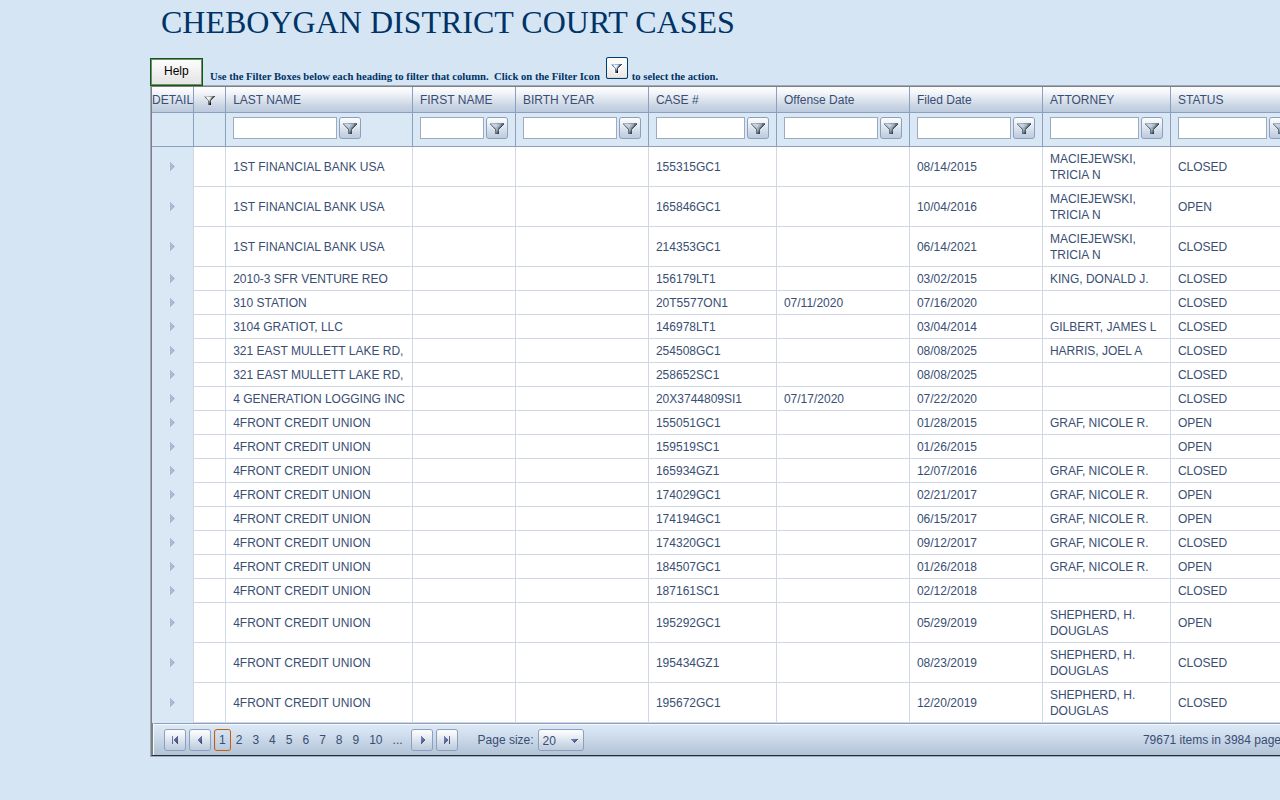
Task: Click the CASE # filter icon
Action: point(758,128)
